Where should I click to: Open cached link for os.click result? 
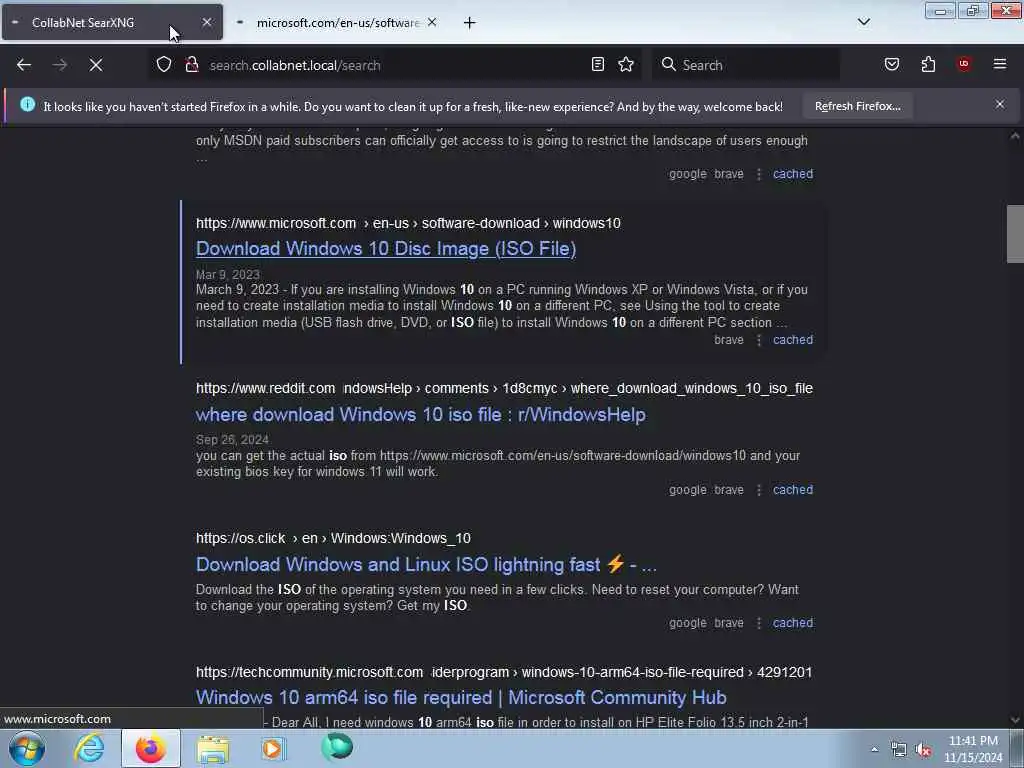pos(793,623)
